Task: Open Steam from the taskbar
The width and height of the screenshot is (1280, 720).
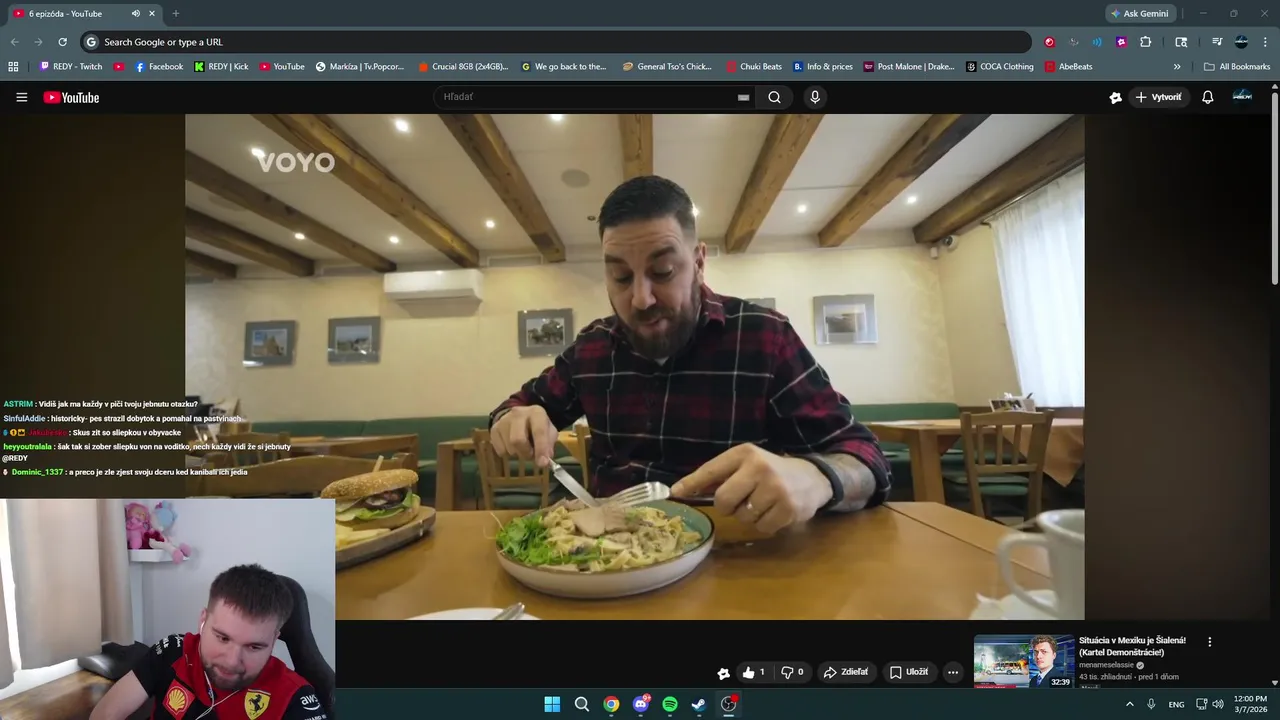Action: coord(699,704)
